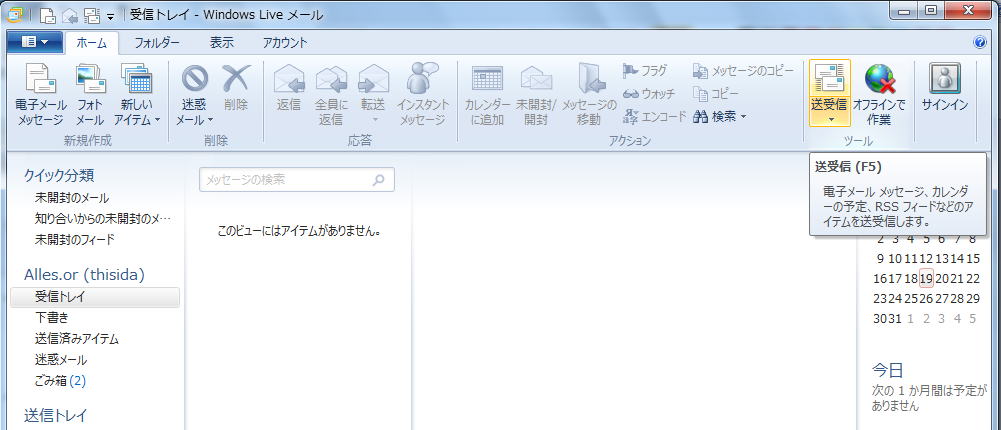Open the 送信済みアイテム folder
The width and height of the screenshot is (1001, 430).
[77, 339]
